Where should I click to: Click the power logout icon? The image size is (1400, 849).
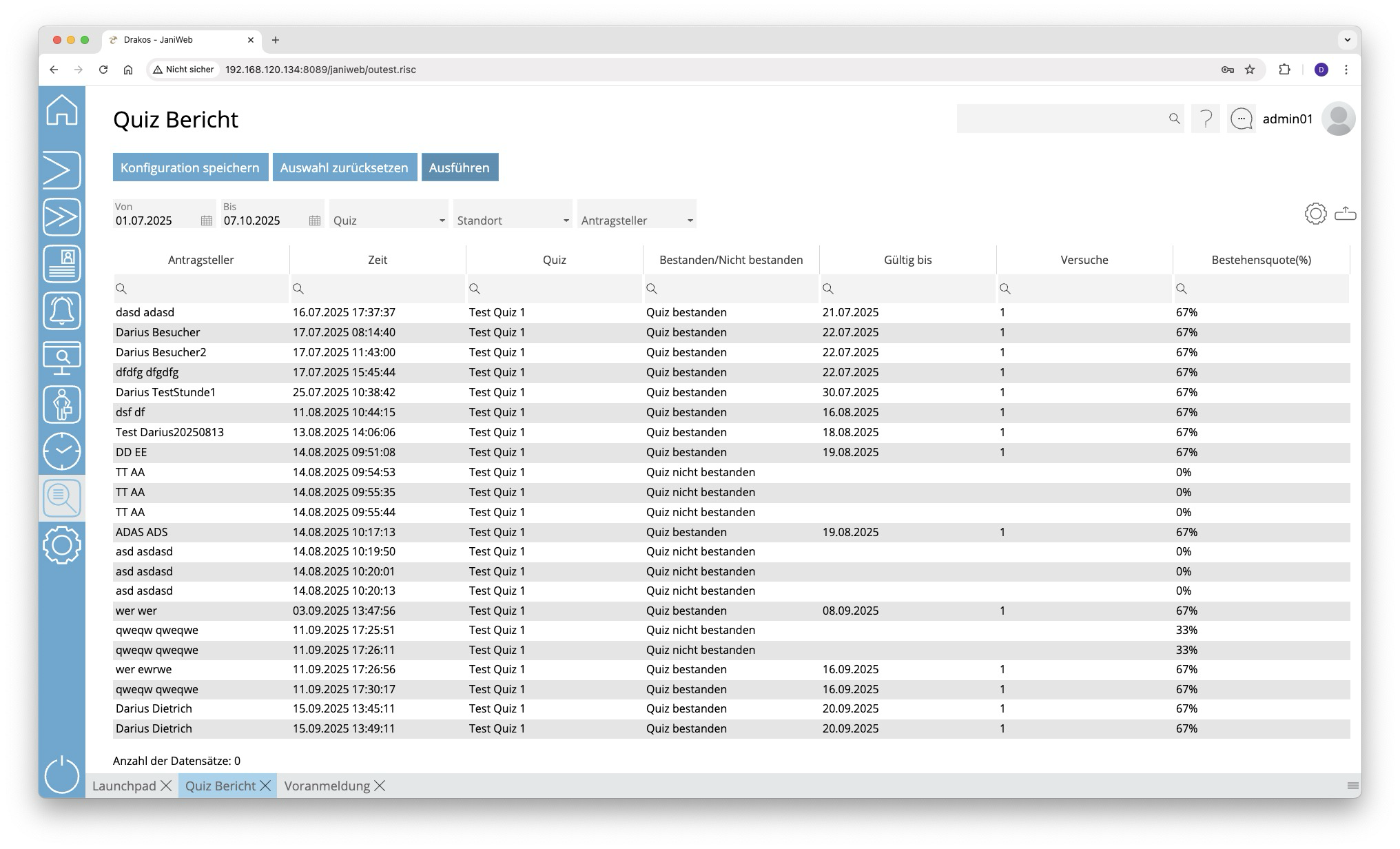pyautogui.click(x=62, y=774)
